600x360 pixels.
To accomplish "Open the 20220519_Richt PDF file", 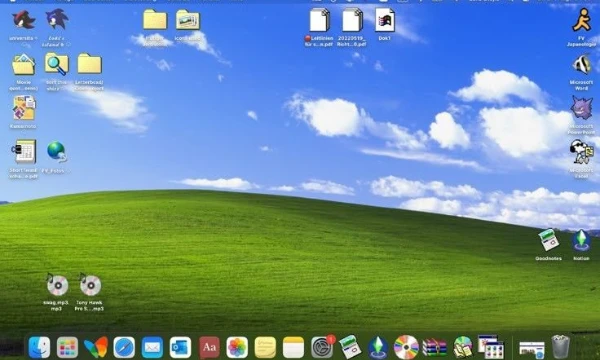I will pyautogui.click(x=352, y=20).
